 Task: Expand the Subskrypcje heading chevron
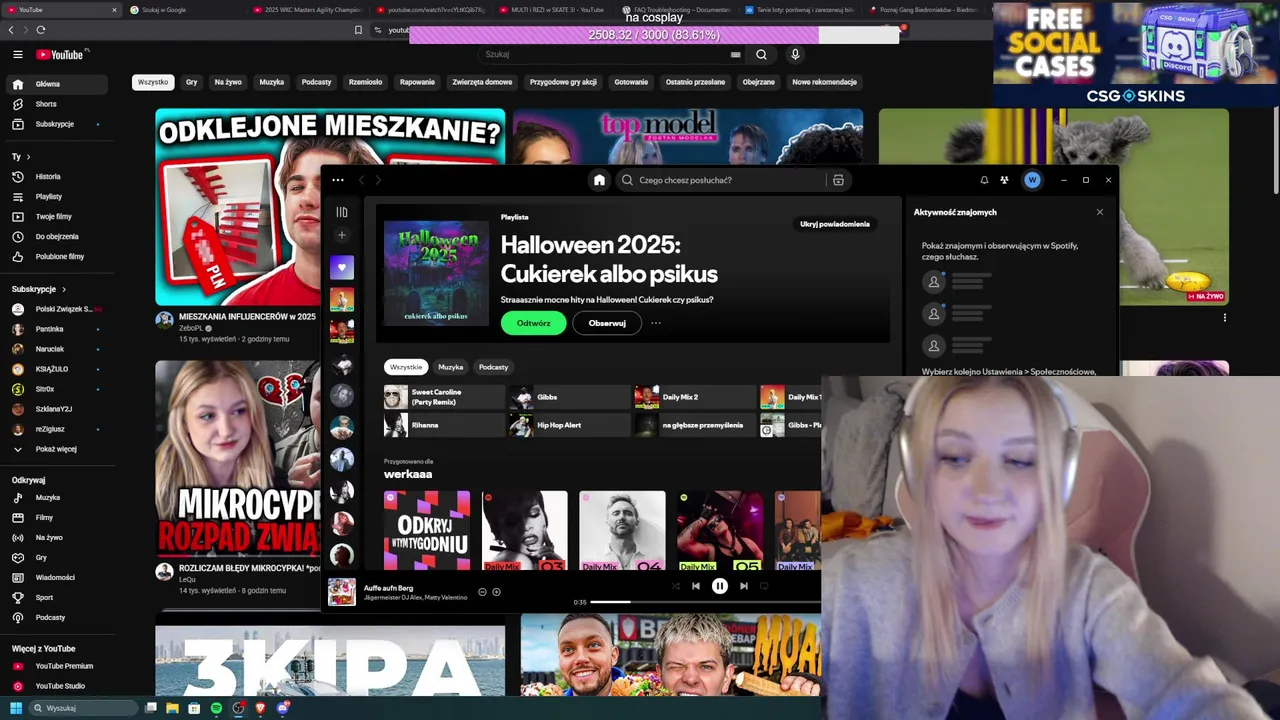(x=64, y=289)
